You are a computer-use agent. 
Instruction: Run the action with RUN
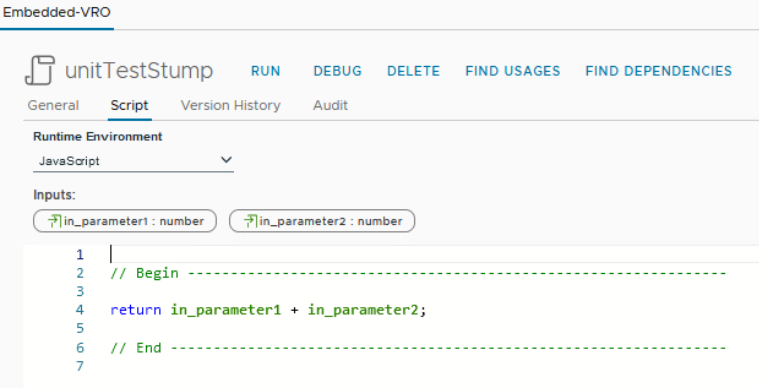click(265, 71)
